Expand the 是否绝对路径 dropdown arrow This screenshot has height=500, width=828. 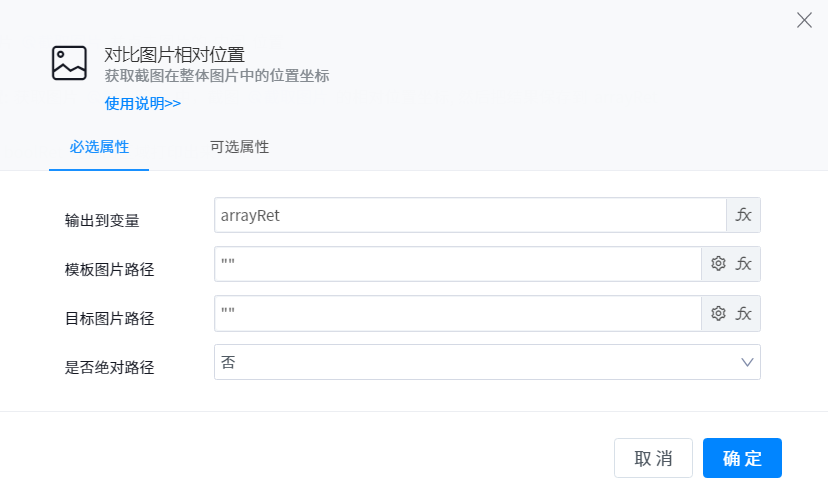tap(747, 362)
